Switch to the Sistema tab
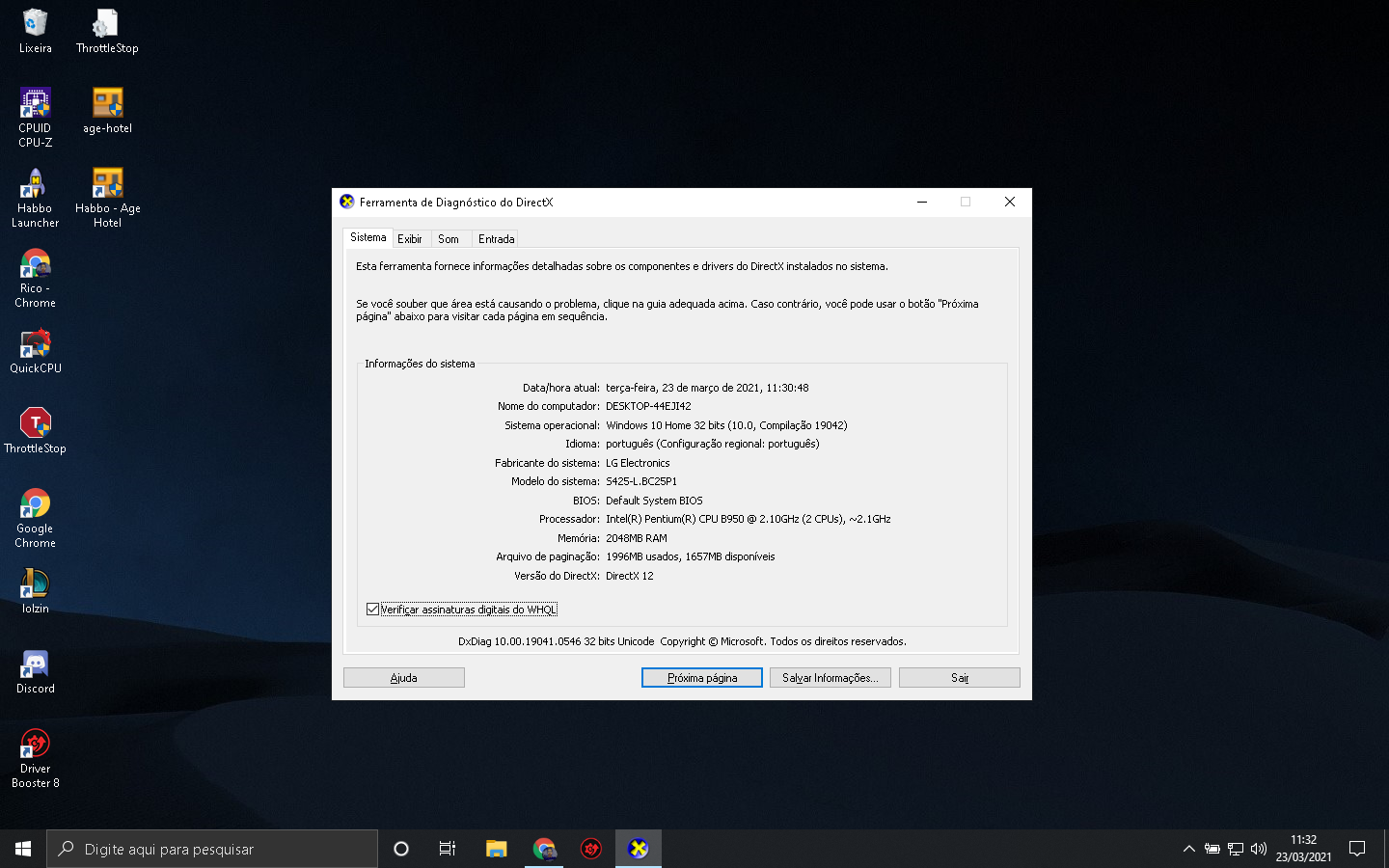This screenshot has width=1389, height=868. [x=368, y=237]
